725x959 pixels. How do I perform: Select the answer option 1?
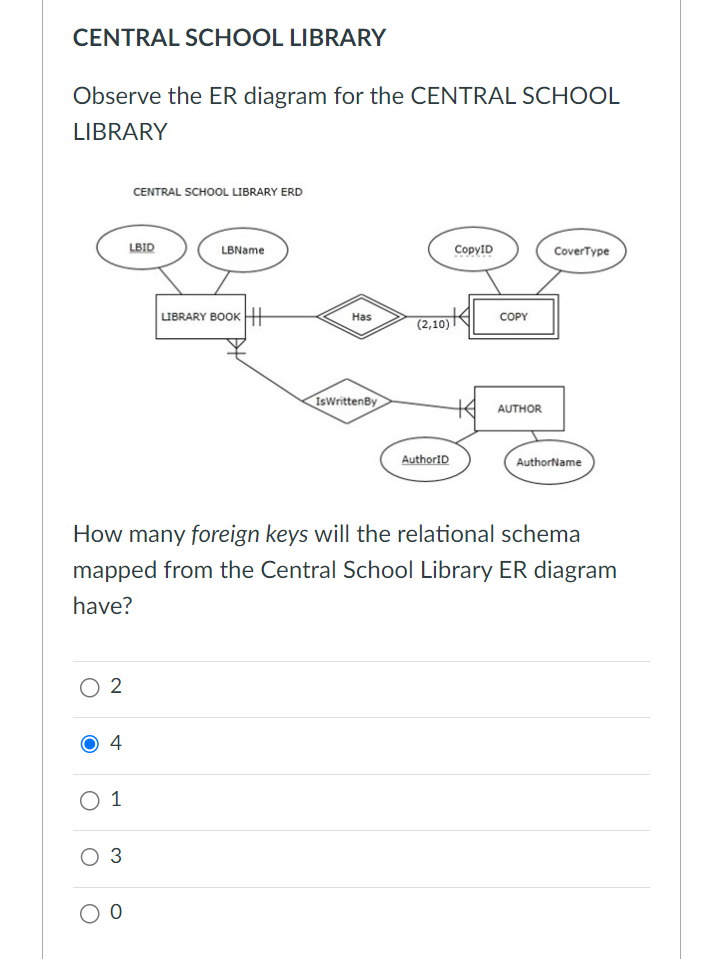pos(90,800)
